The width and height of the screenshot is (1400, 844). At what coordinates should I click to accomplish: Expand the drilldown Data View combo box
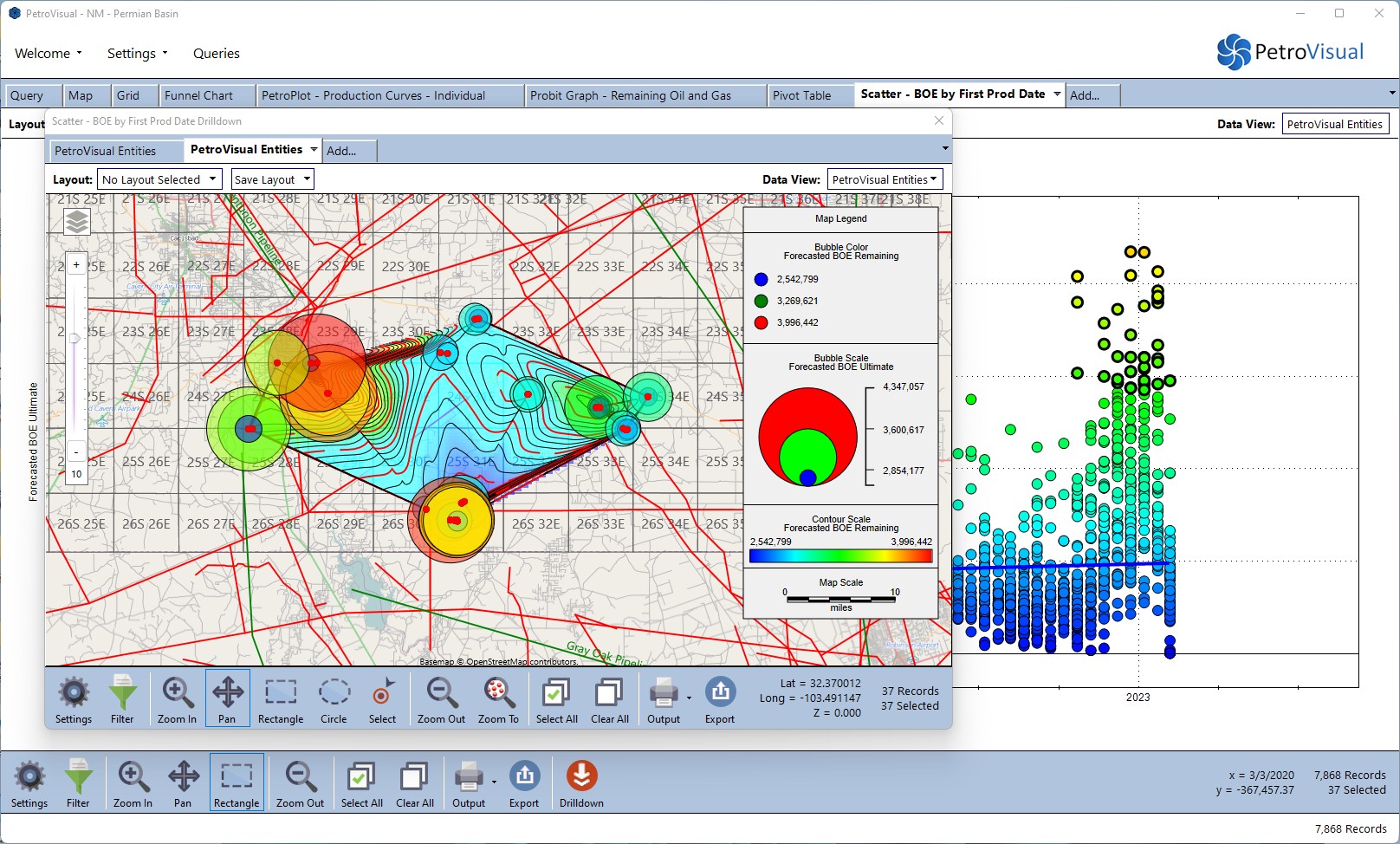(x=885, y=179)
